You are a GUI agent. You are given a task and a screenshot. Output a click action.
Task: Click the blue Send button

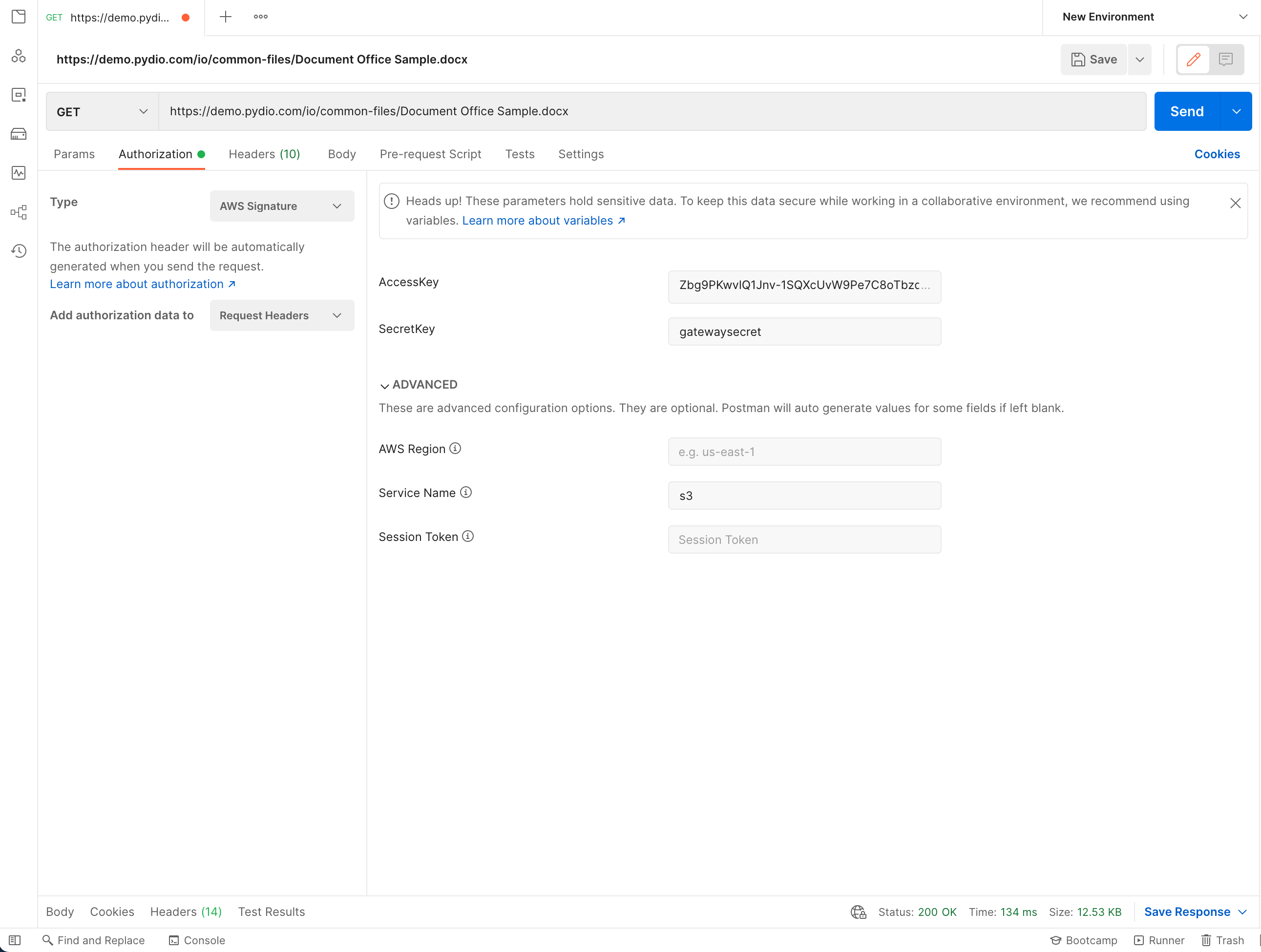(x=1187, y=112)
